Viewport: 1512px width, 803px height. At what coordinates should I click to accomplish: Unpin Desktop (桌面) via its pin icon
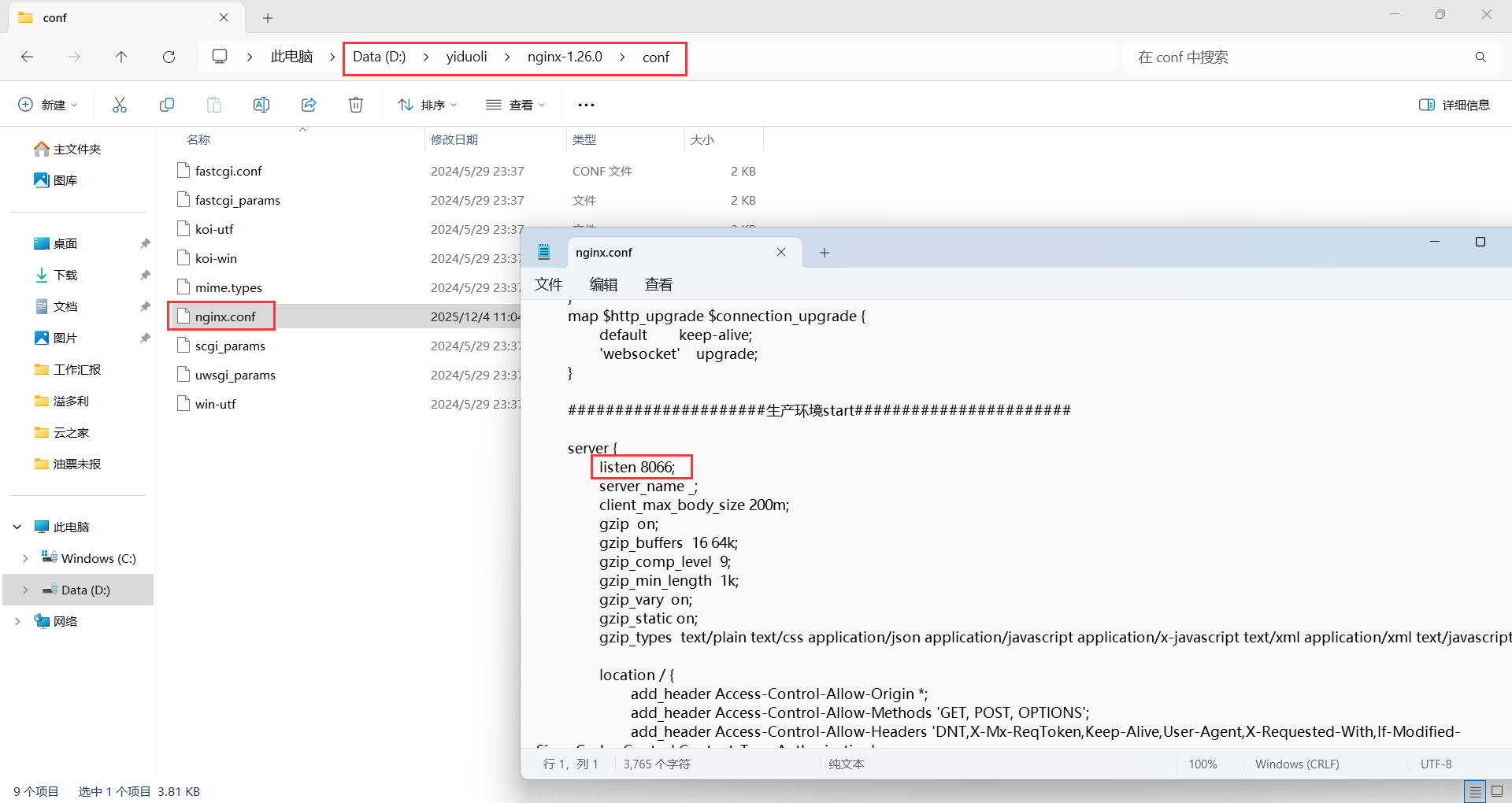tap(145, 243)
